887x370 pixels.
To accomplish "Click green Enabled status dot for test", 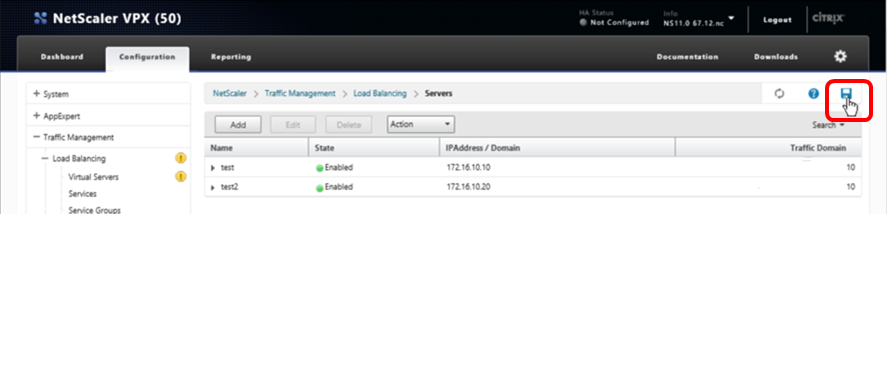I will coord(320,168).
